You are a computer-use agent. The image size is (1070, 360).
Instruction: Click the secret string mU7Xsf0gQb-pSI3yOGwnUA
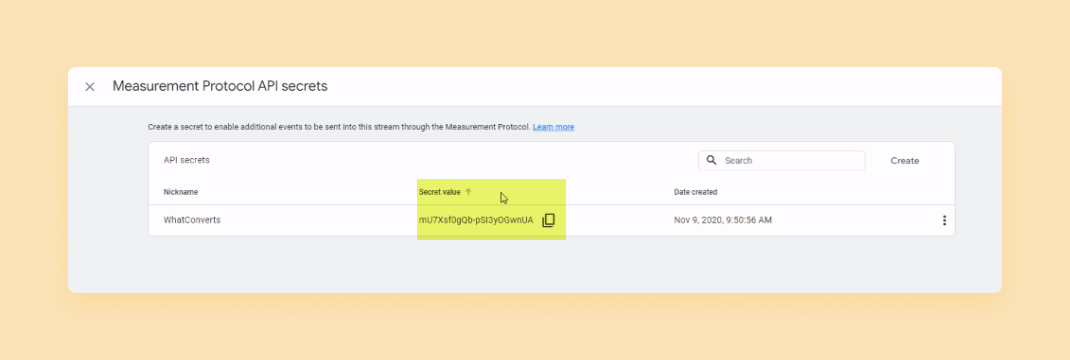click(476, 220)
